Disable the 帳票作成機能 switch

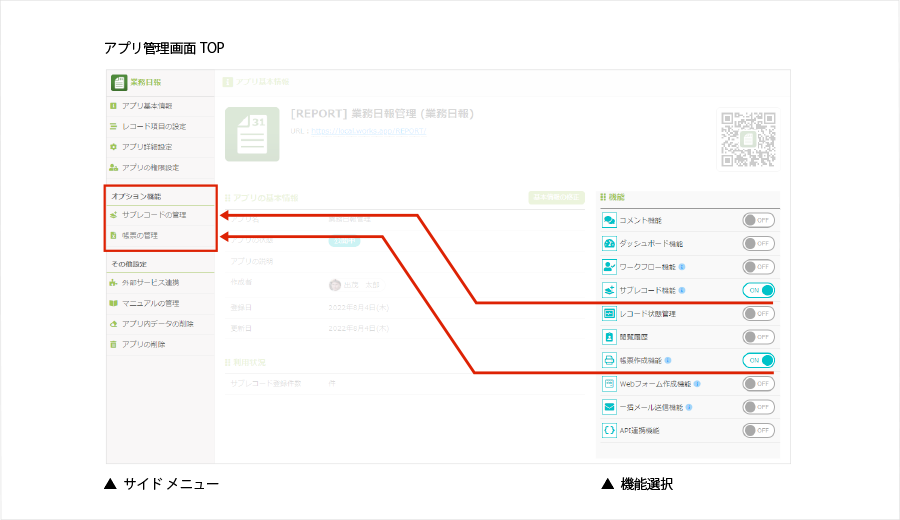pos(758,360)
